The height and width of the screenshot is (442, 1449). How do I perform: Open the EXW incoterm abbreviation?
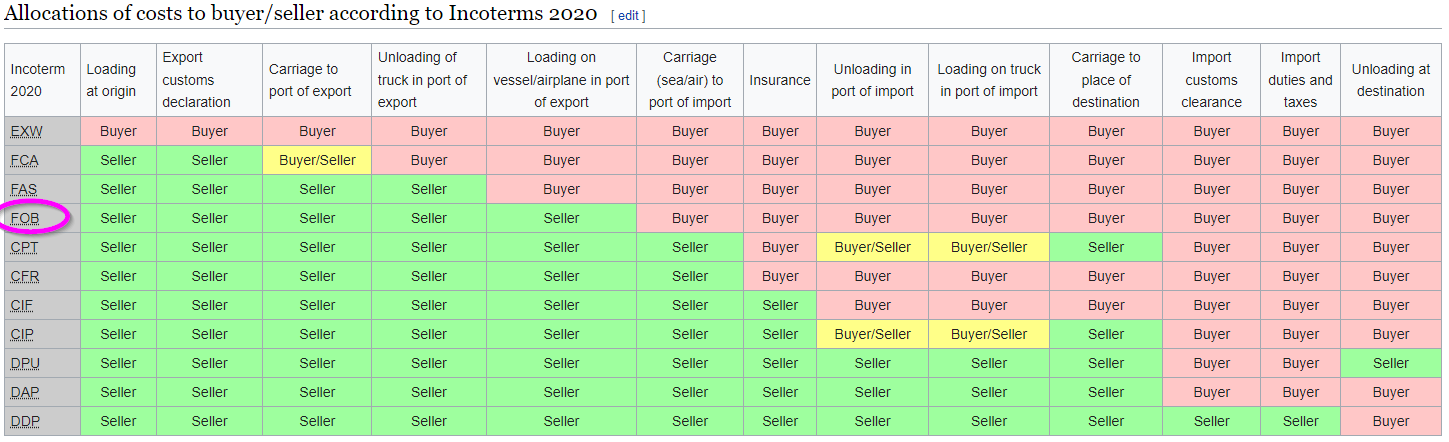[x=27, y=131]
